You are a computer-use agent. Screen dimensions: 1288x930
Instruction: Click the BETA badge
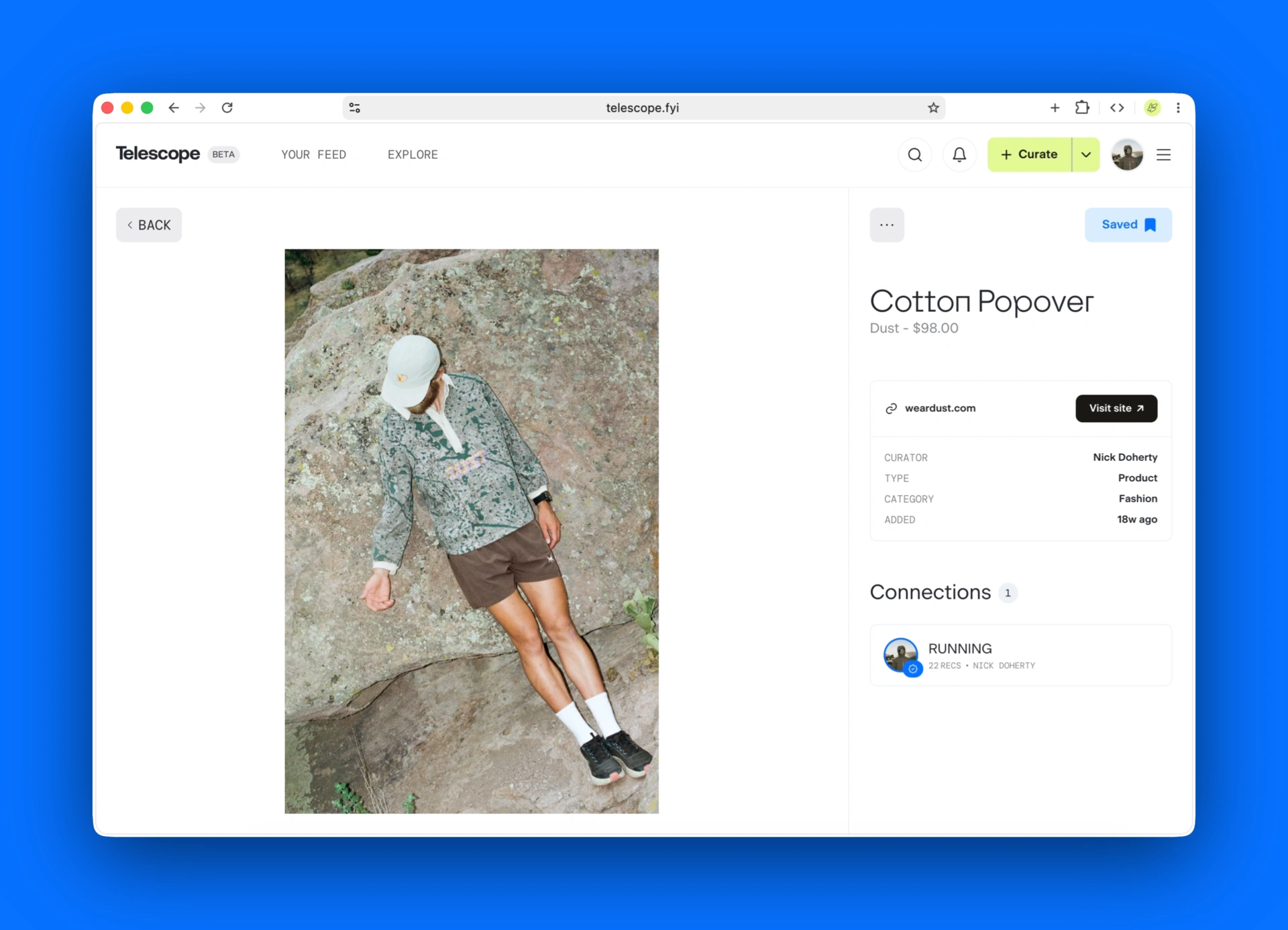(223, 155)
